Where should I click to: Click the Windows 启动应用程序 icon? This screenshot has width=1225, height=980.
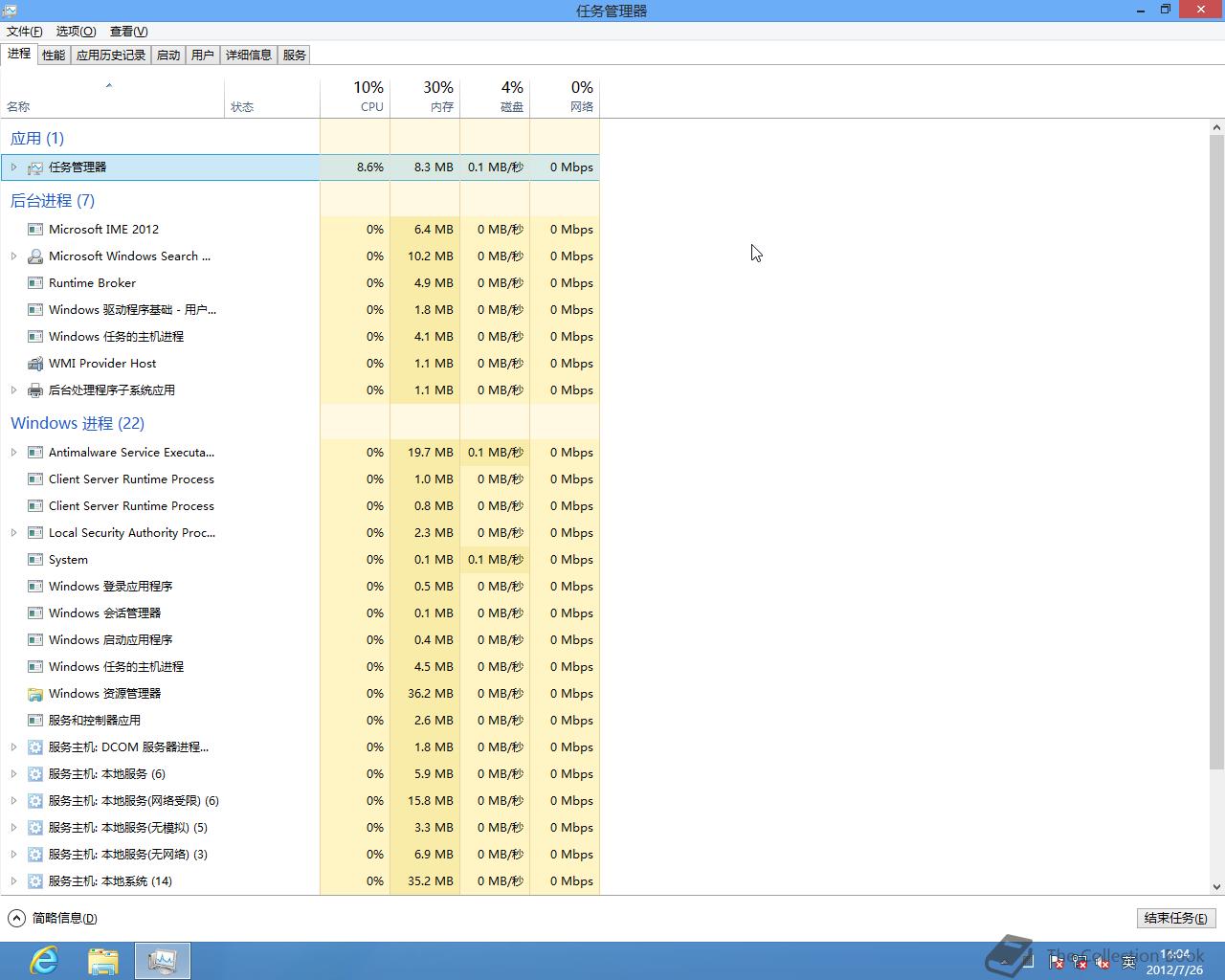click(x=35, y=640)
